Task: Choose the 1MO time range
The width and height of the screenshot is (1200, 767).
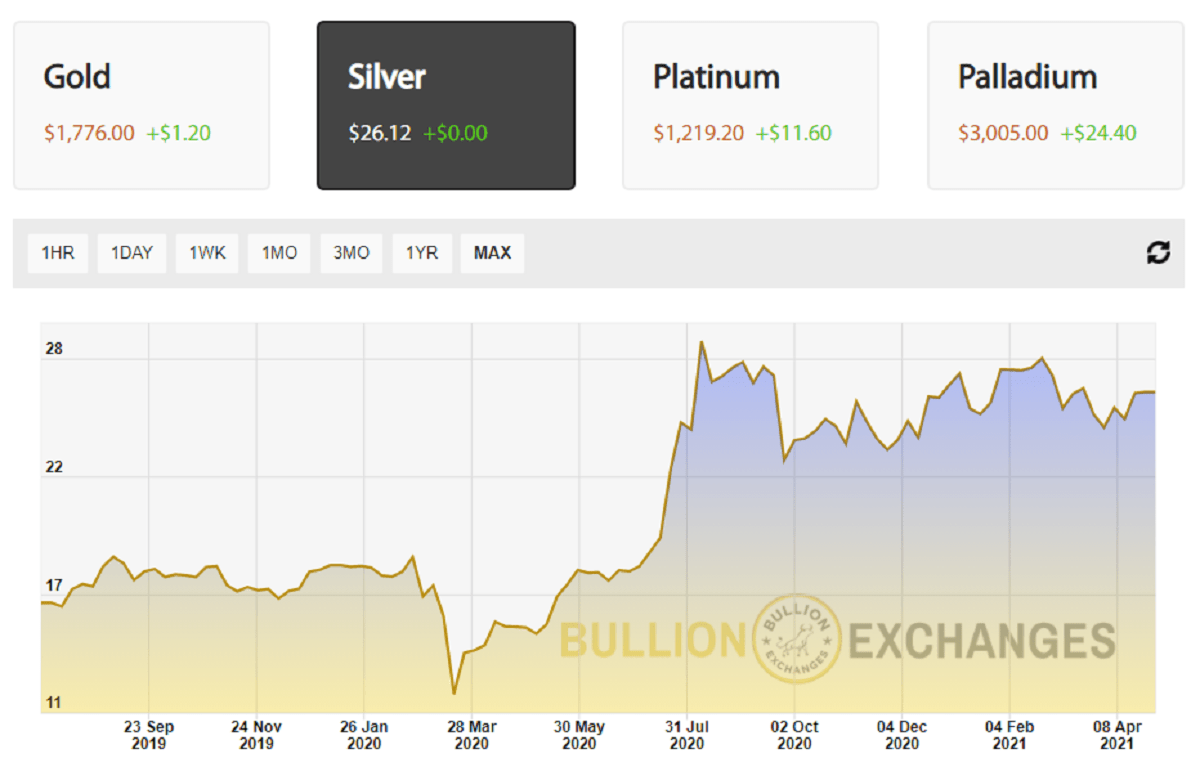Action: point(279,253)
